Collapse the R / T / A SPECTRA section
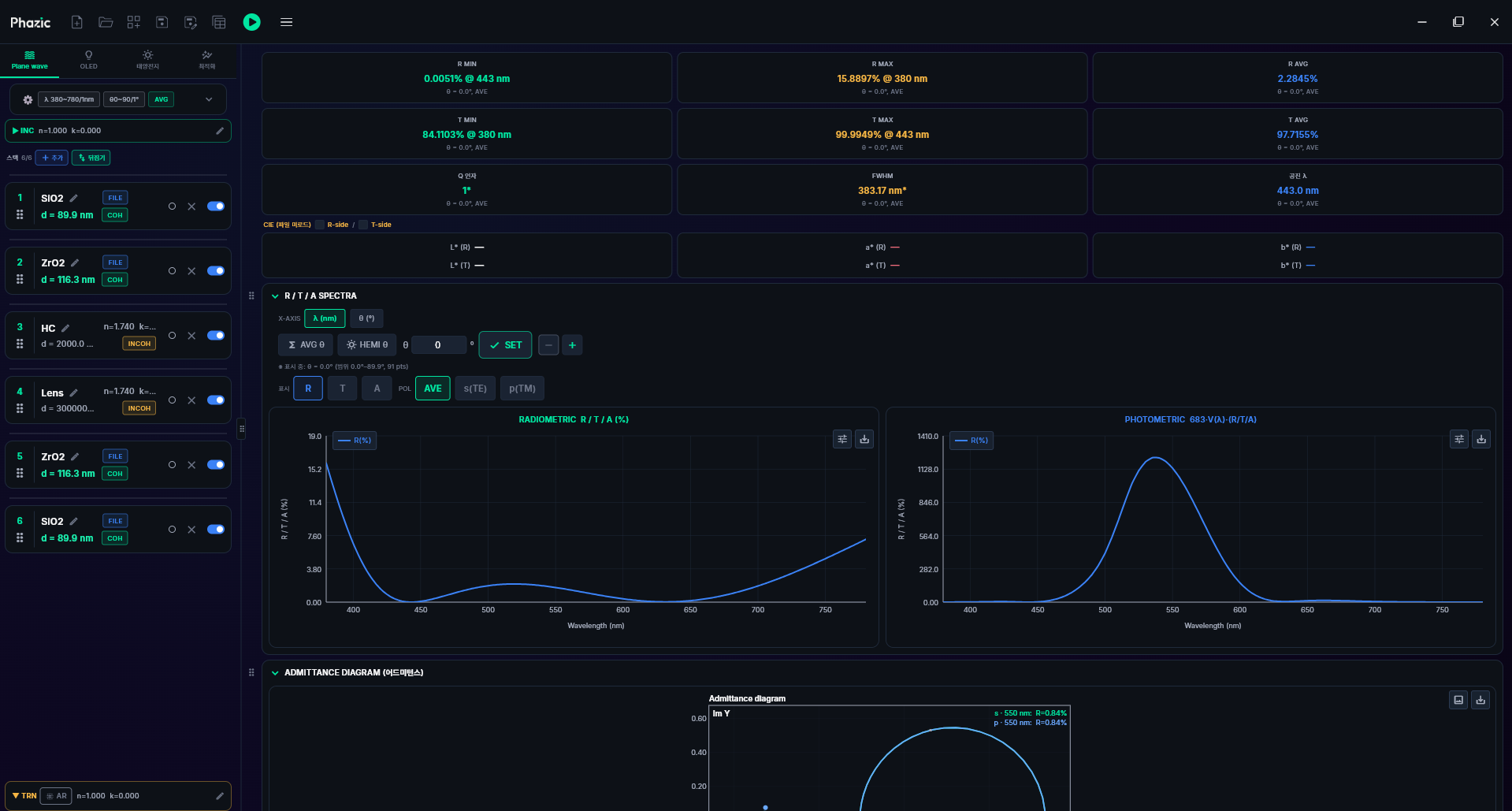Viewport: 1512px width, 811px height. [x=275, y=296]
